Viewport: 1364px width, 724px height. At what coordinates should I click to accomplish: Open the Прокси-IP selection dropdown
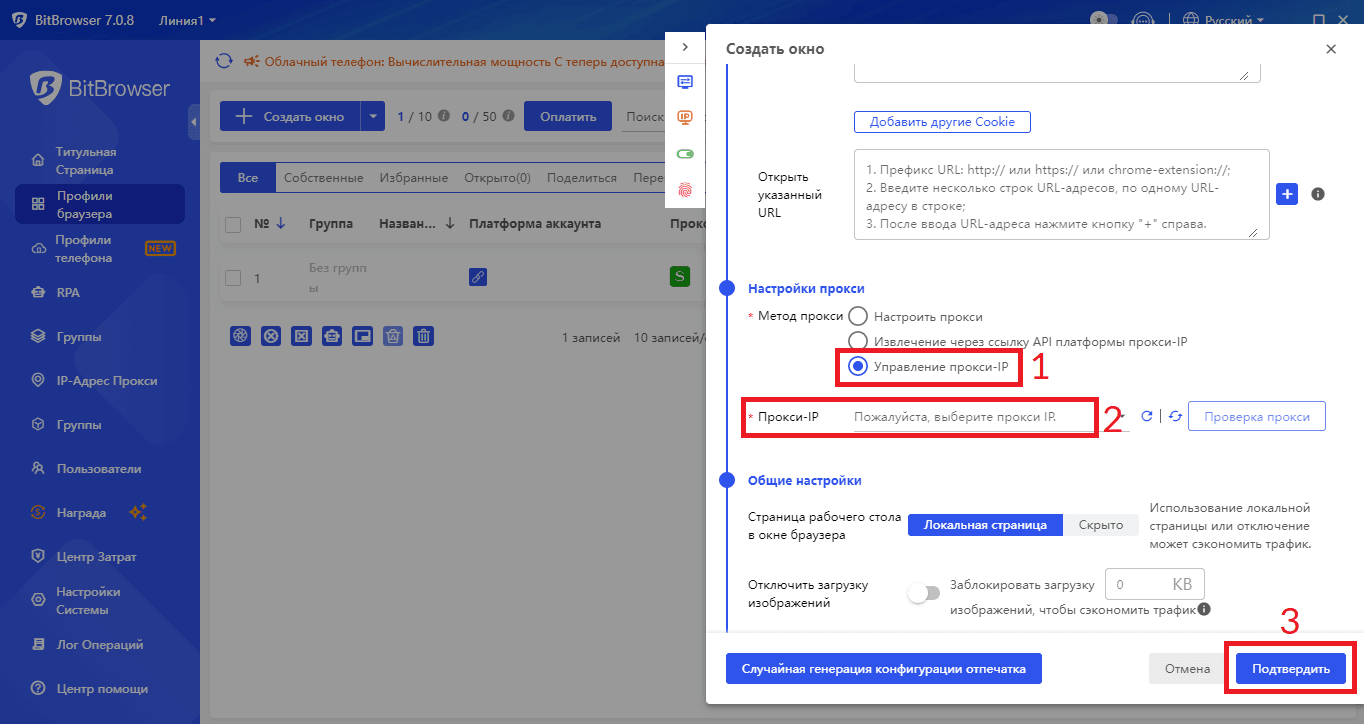(x=972, y=417)
